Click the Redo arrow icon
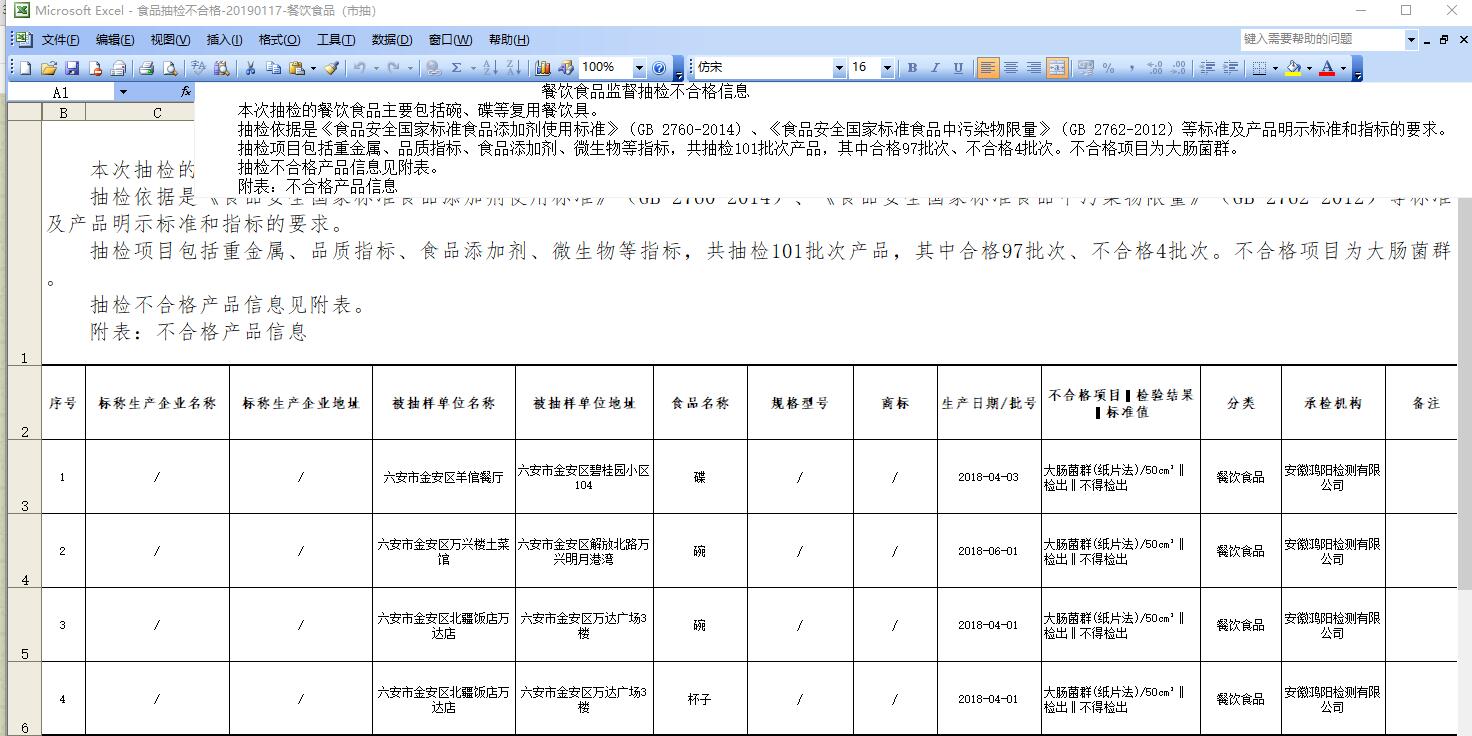This screenshot has height=736, width=1472. pos(394,68)
